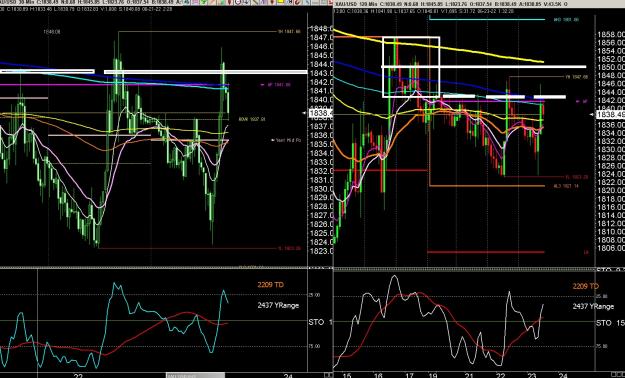The width and height of the screenshot is (625, 378).
Task: Click date label 22 on left chart time axis
Action: (79, 376)
